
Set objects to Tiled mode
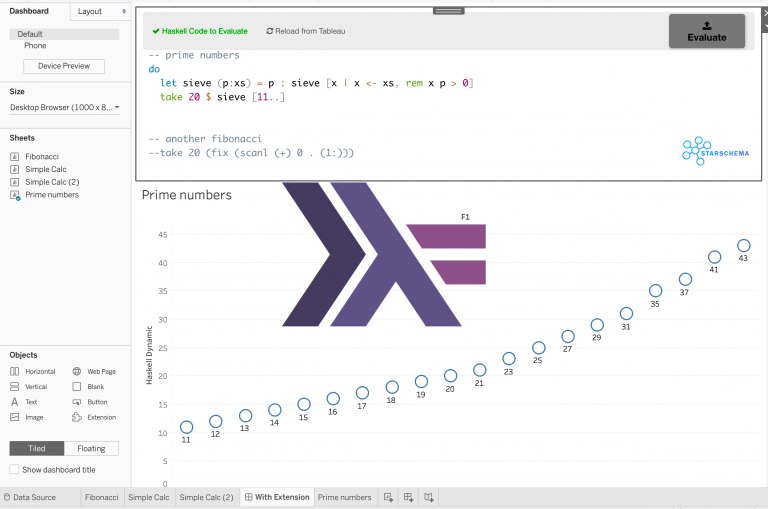pos(37,448)
